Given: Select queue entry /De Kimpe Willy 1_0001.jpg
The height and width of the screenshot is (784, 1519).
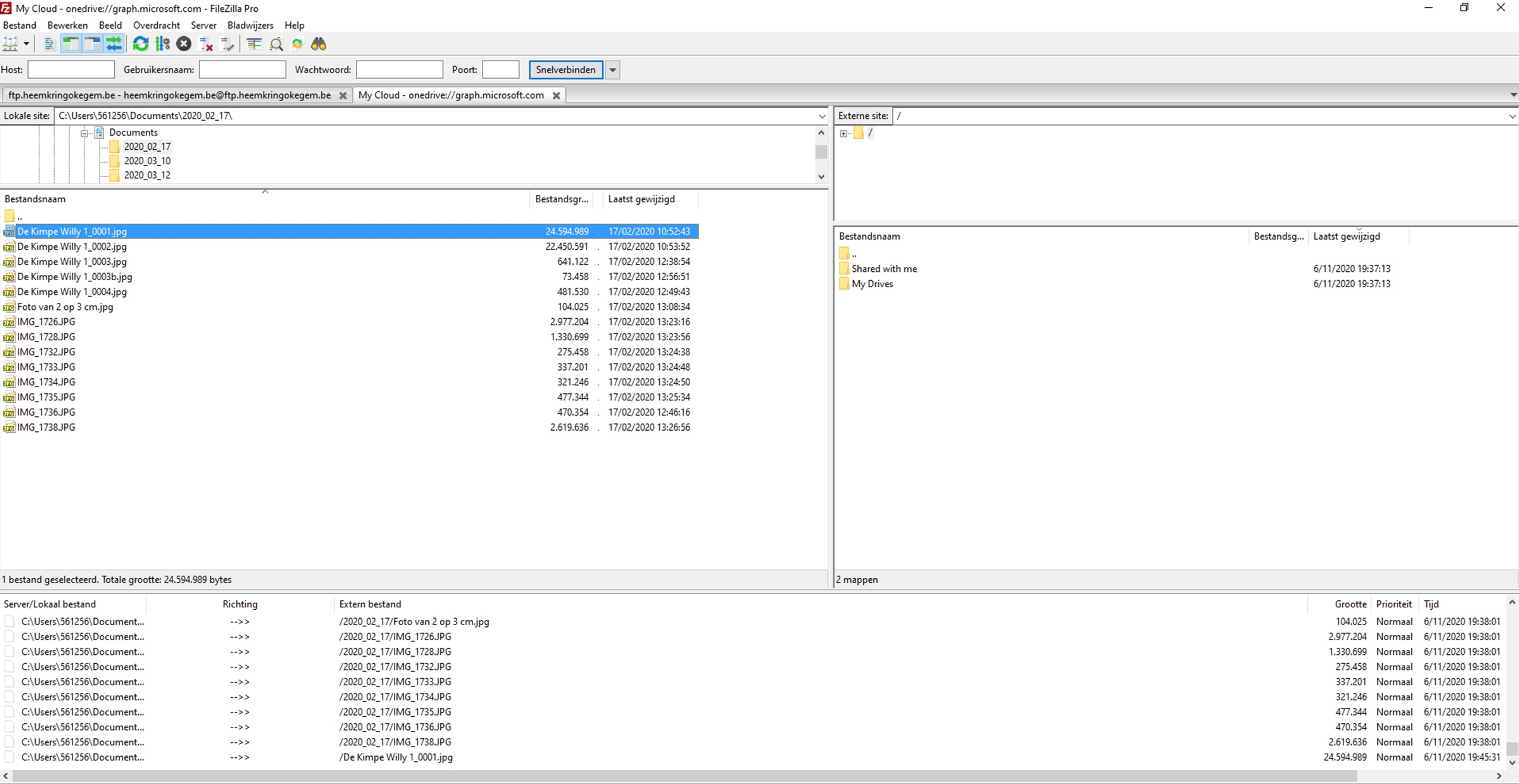Looking at the screenshot, I should (x=753, y=757).
